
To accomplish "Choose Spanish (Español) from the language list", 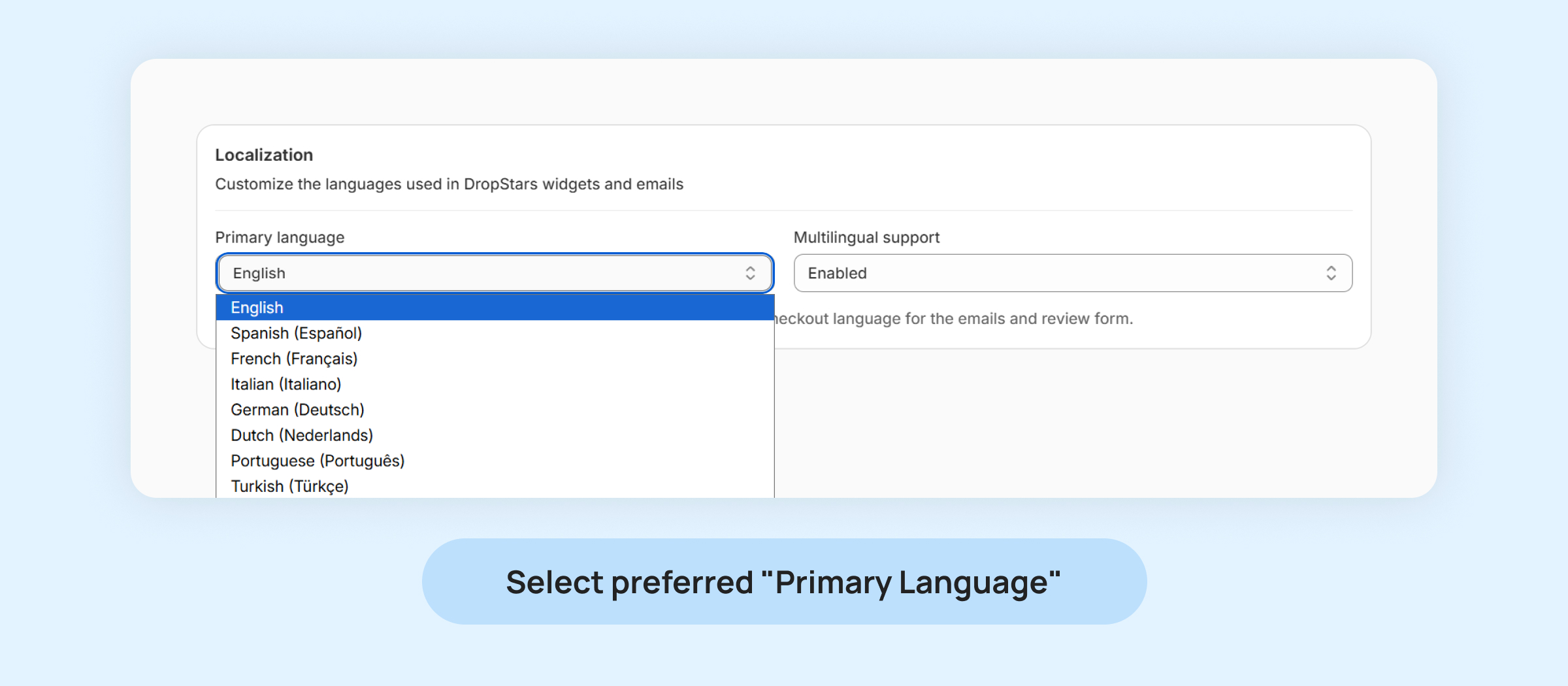I will click(x=296, y=333).
